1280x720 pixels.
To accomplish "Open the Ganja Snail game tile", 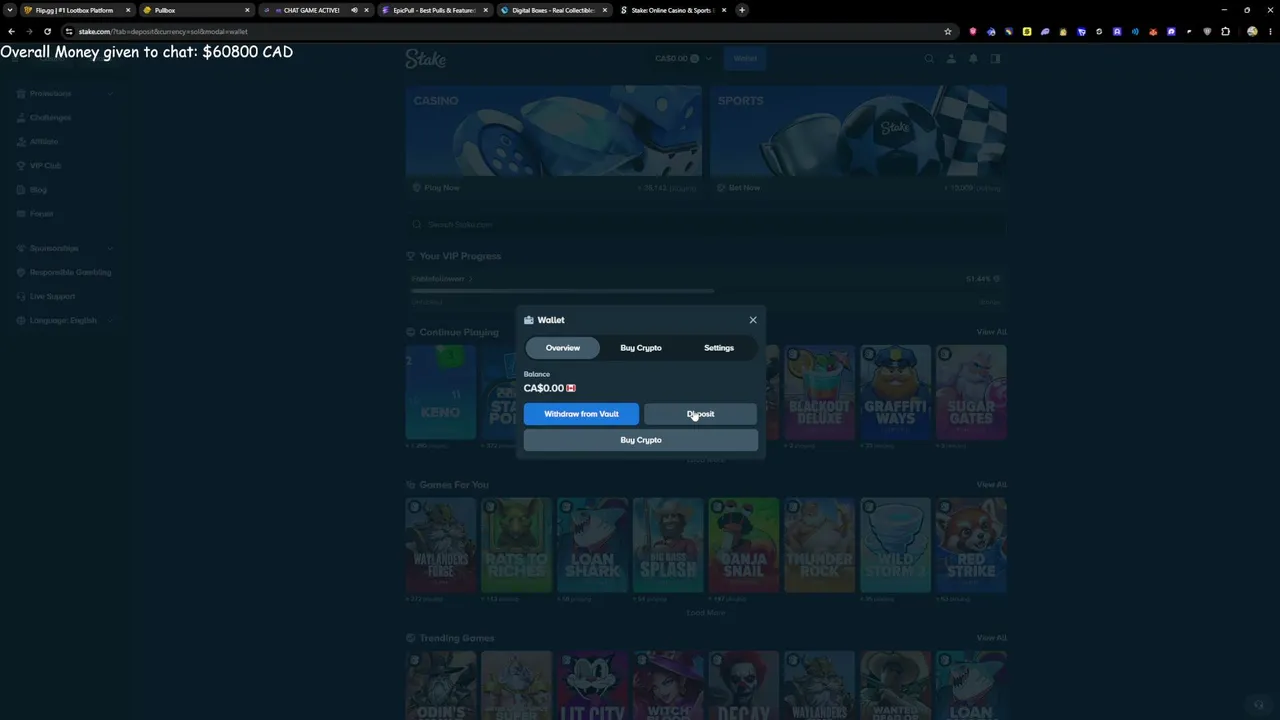I will click(744, 545).
